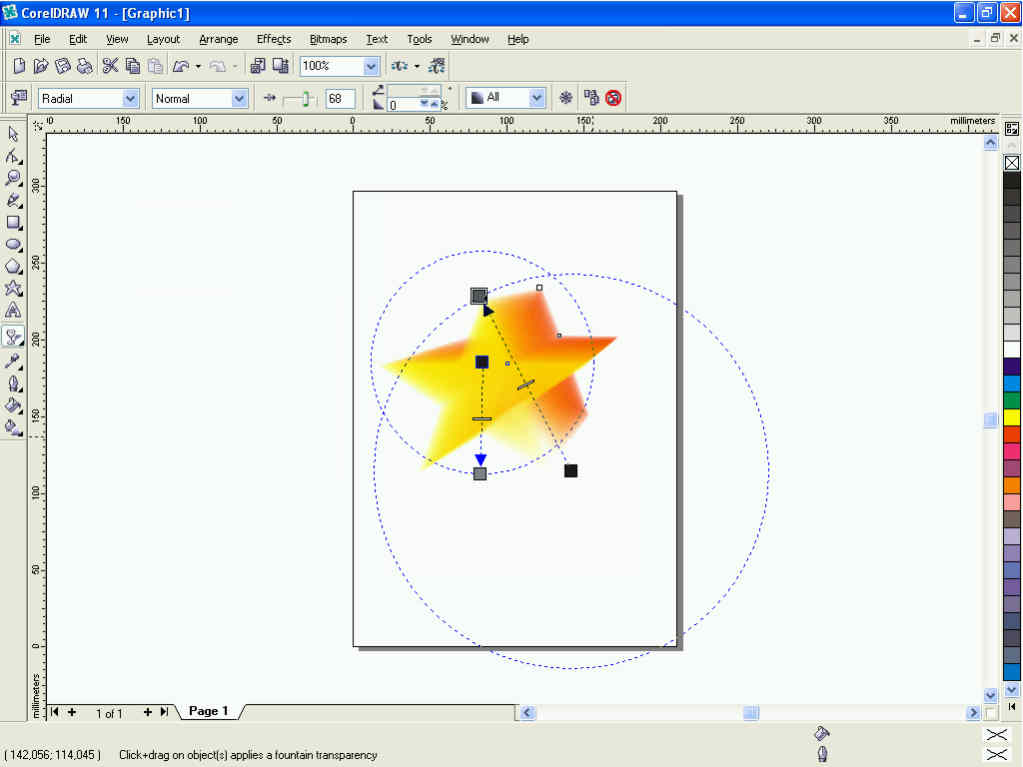Click the no-color X swatch atop palette
The image size is (1023, 767).
[x=1011, y=162]
